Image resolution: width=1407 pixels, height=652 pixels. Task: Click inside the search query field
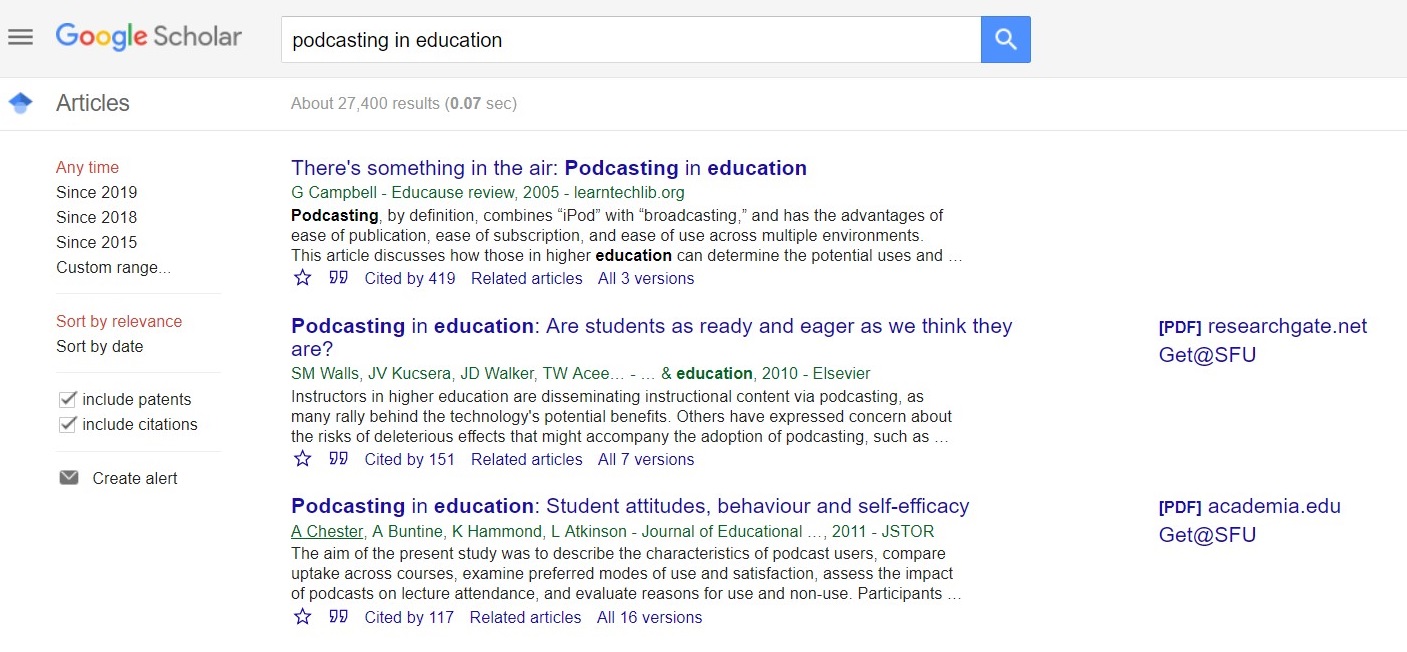630,39
